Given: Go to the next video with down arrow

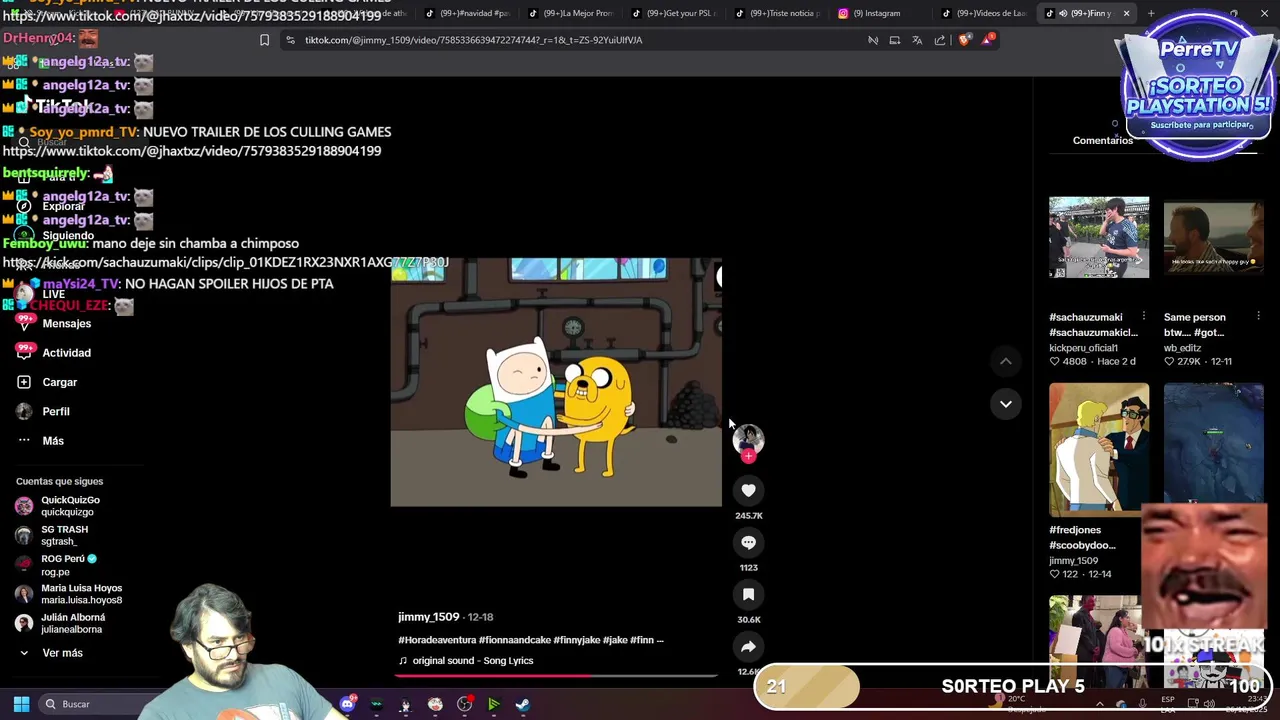Looking at the screenshot, I should tap(1006, 404).
